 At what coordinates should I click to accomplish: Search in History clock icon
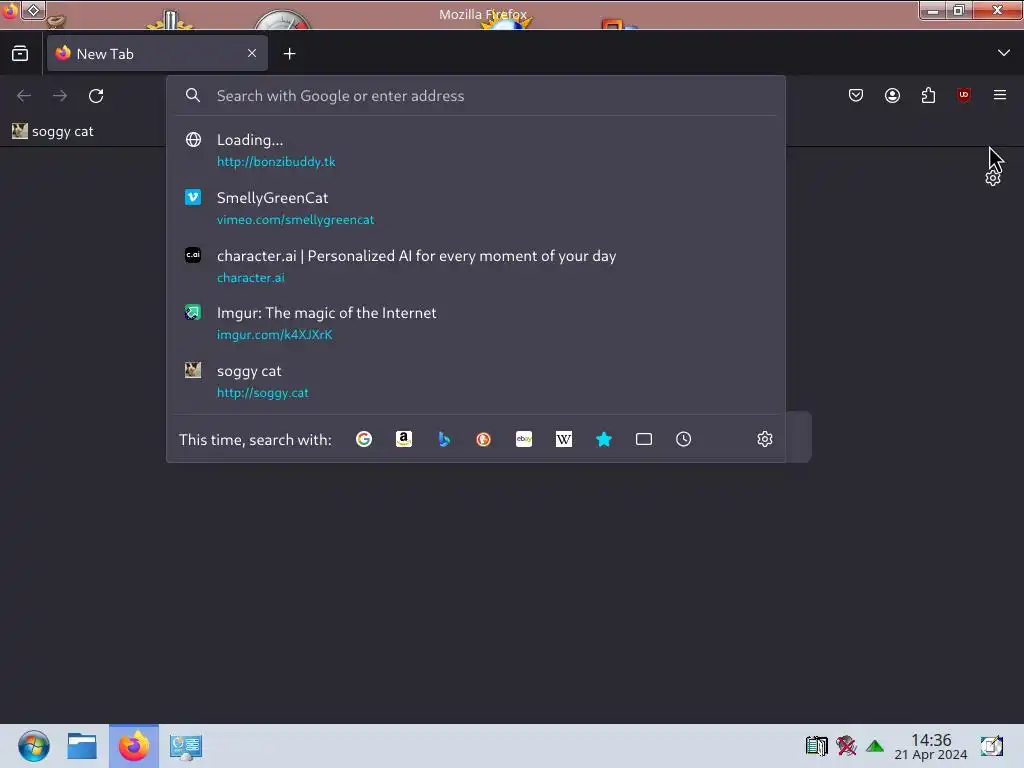tap(684, 440)
